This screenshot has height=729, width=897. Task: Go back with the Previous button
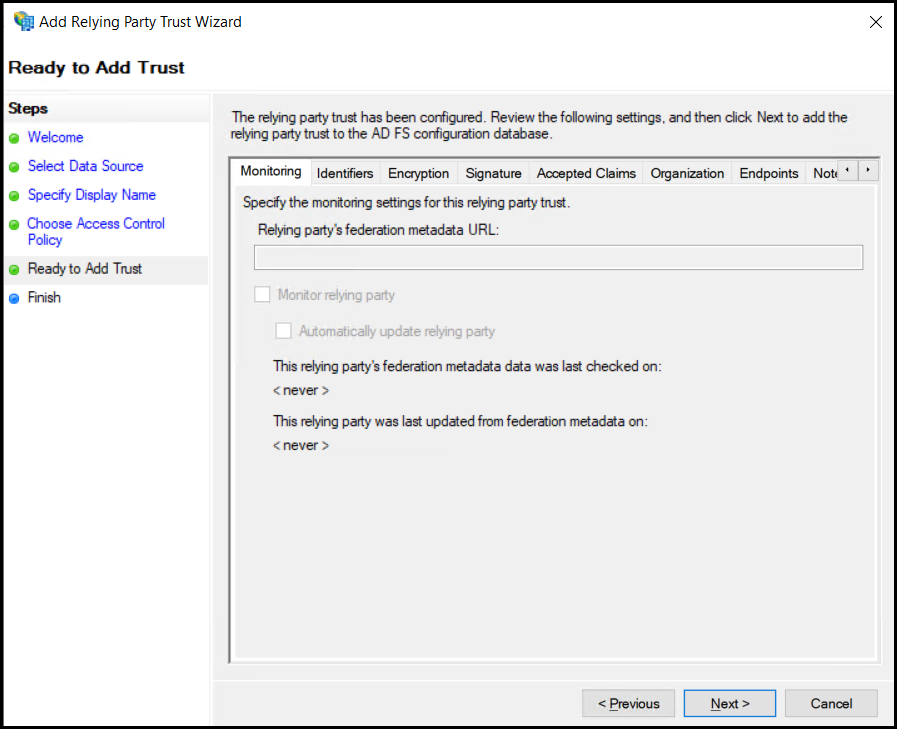coord(628,703)
